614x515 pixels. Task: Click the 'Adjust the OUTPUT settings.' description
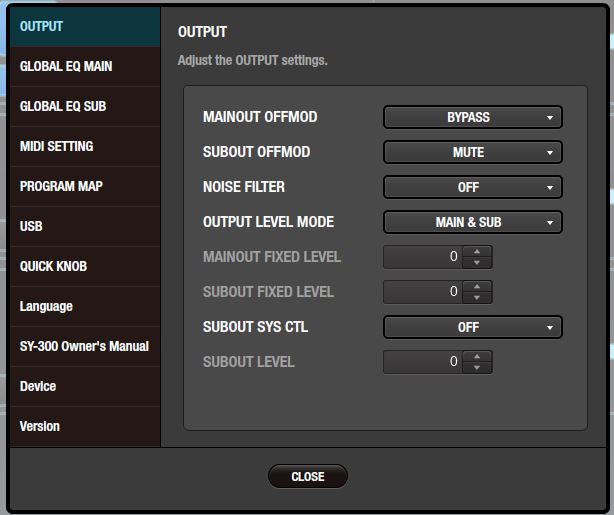coord(253,60)
